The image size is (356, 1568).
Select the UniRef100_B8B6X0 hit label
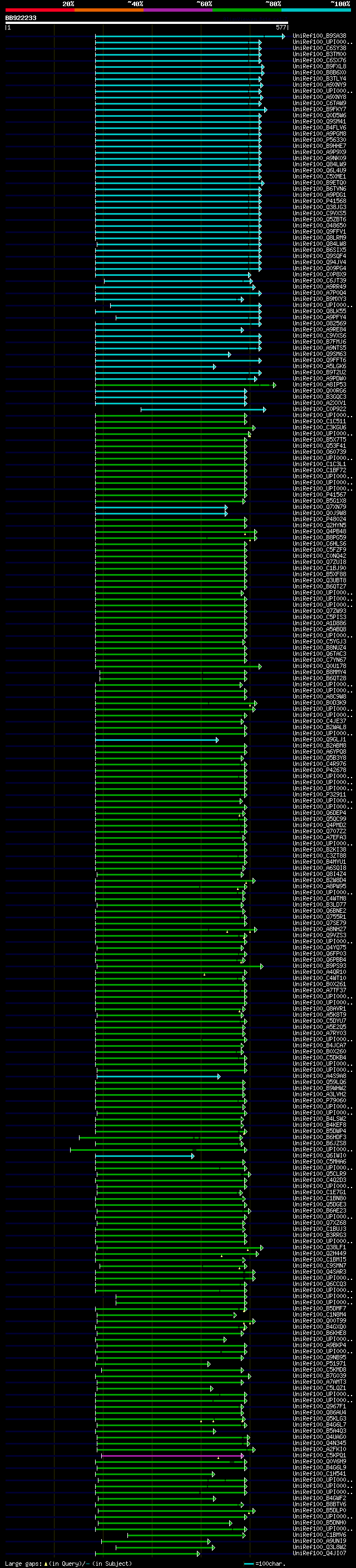point(319,72)
